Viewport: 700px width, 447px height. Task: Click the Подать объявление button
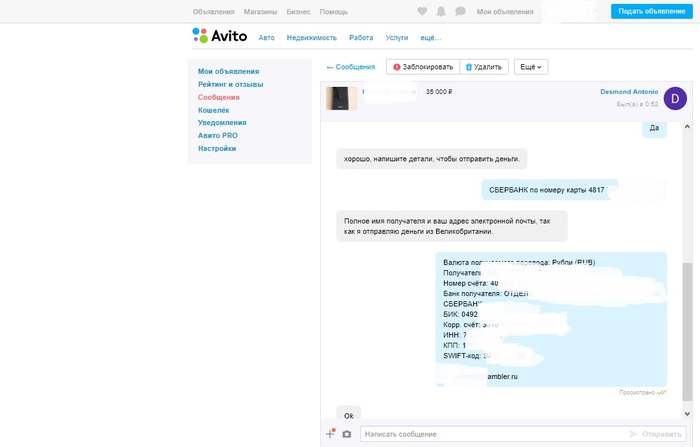tap(650, 11)
